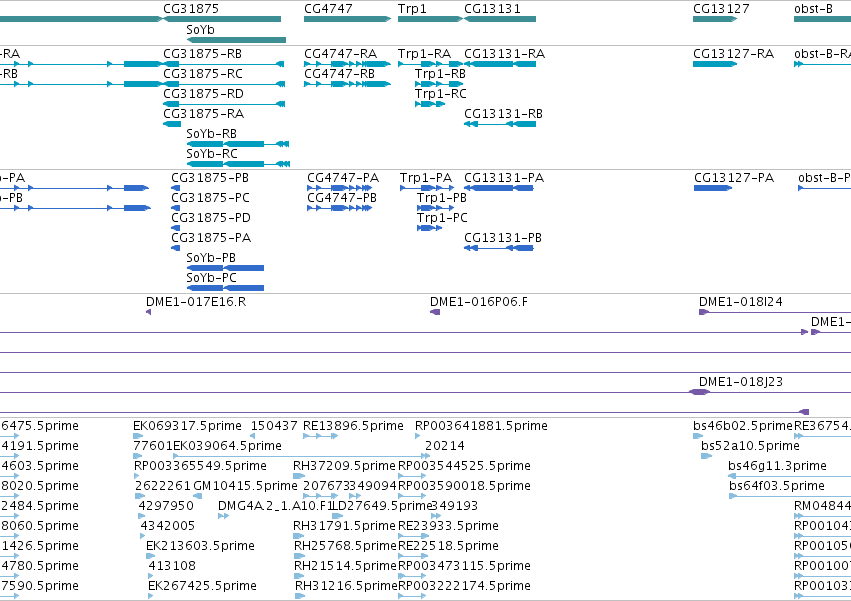
Task: Select the CG31875 gene bar
Action: click(x=222, y=19)
